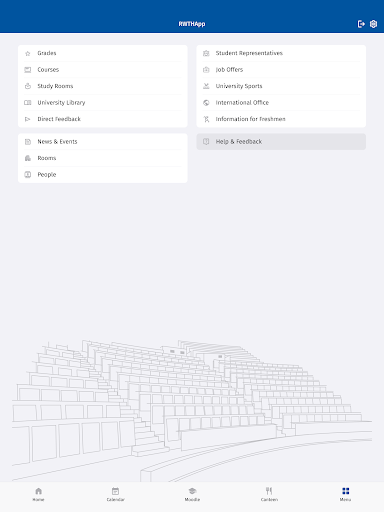Open News & Events
The image size is (384, 512).
coord(103,142)
